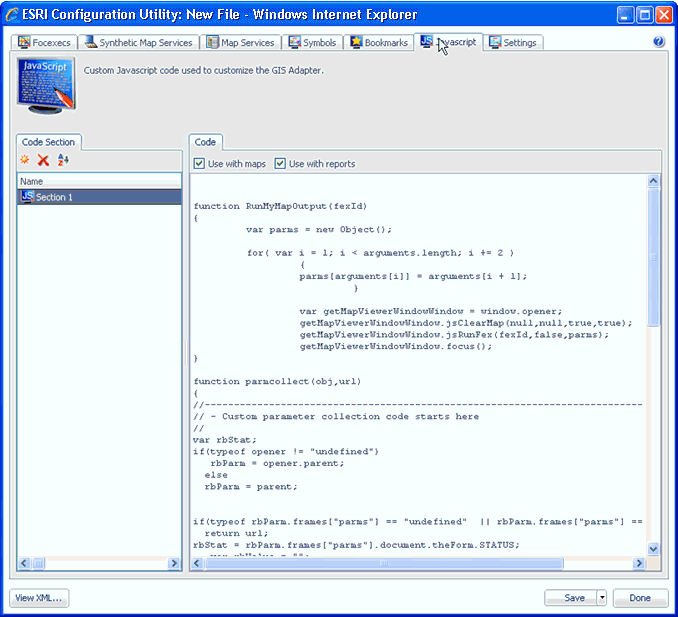This screenshot has width=678, height=617.
Task: Go to the Symbols tab
Action: 313,42
